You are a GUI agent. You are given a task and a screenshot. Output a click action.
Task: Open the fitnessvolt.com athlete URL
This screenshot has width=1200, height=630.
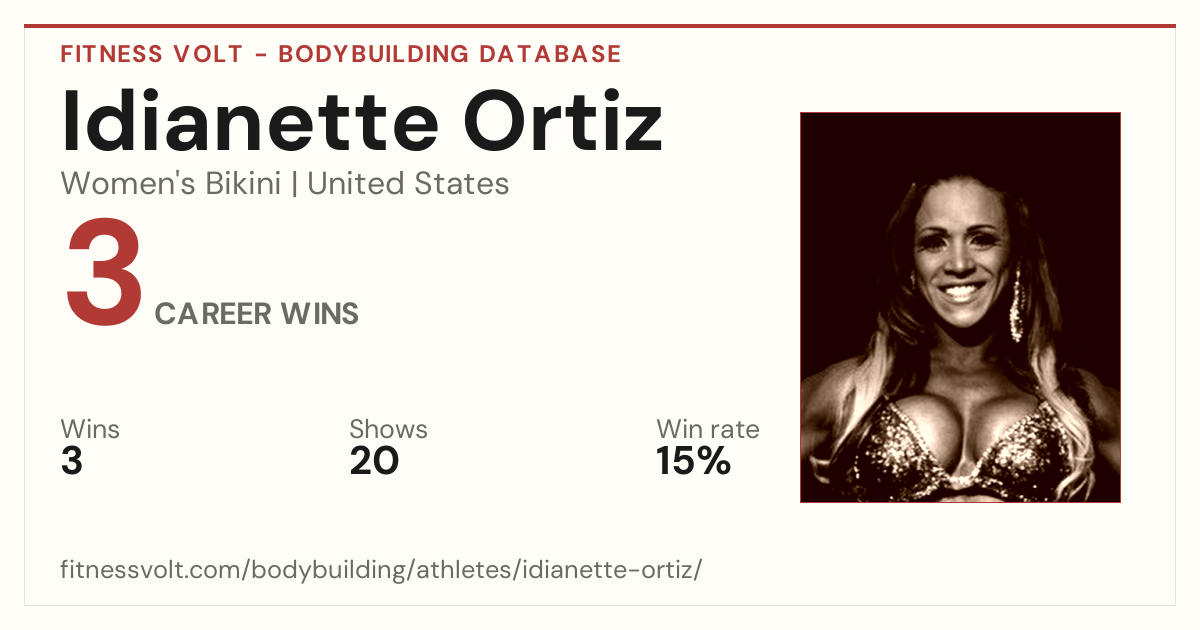coord(381,571)
